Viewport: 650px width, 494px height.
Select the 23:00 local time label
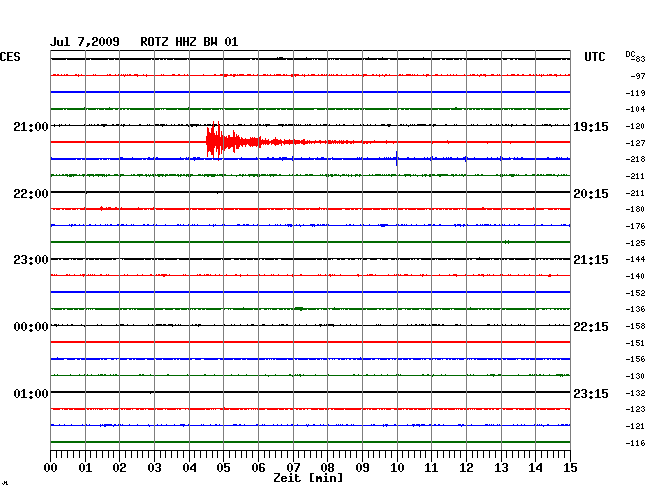pos(31,260)
